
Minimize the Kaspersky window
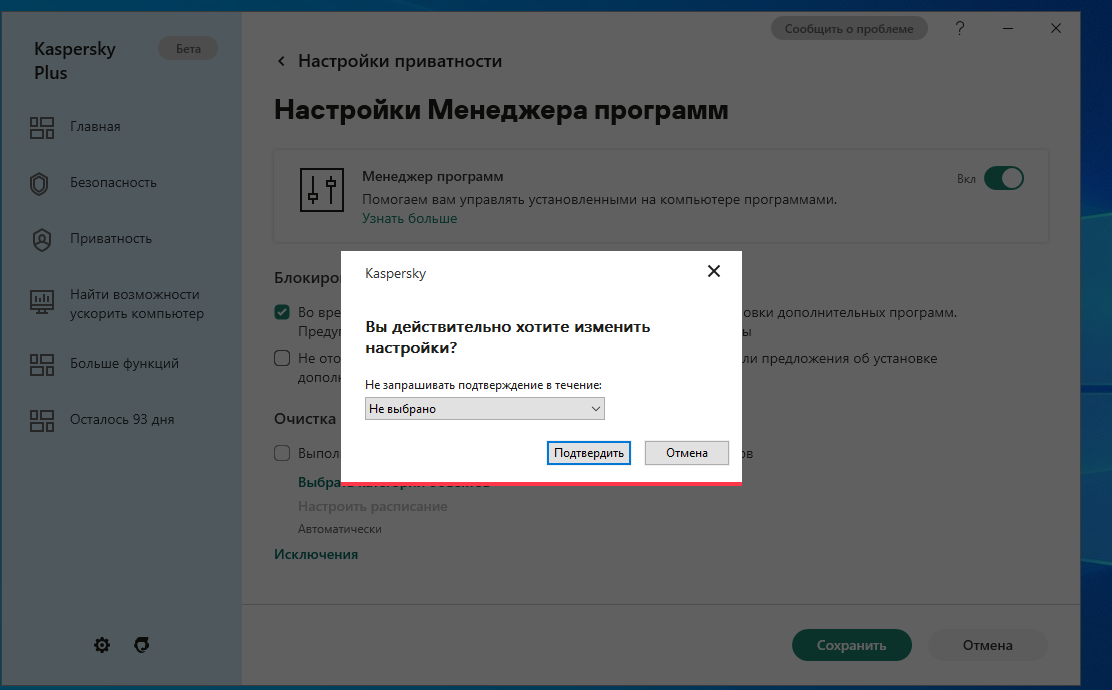pos(1008,28)
